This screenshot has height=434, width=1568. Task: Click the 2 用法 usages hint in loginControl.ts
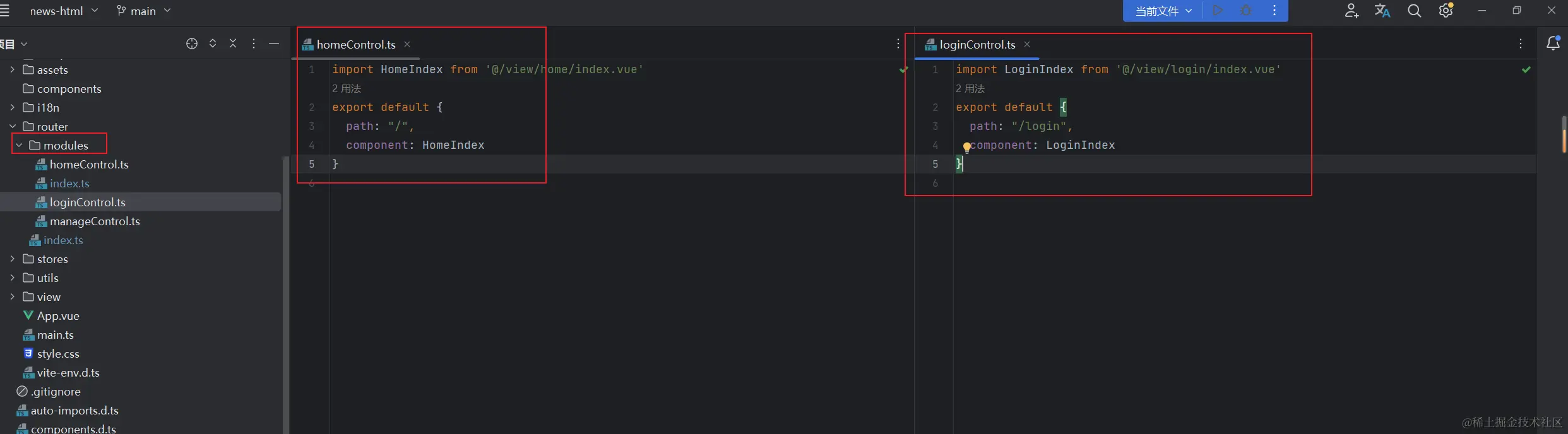tap(970, 88)
